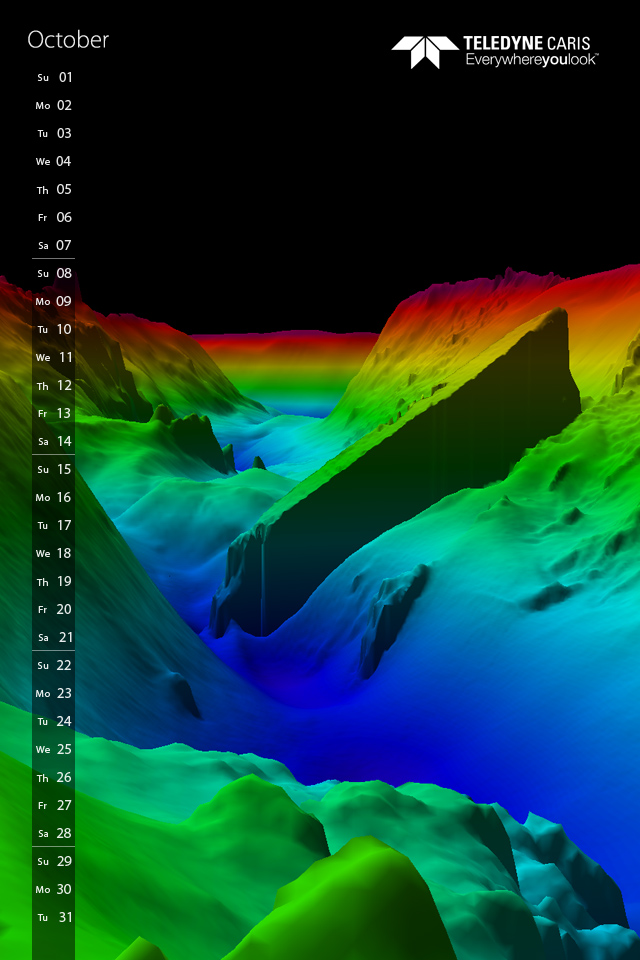Select the date Fr 13
This screenshot has height=960, width=640.
55,413
